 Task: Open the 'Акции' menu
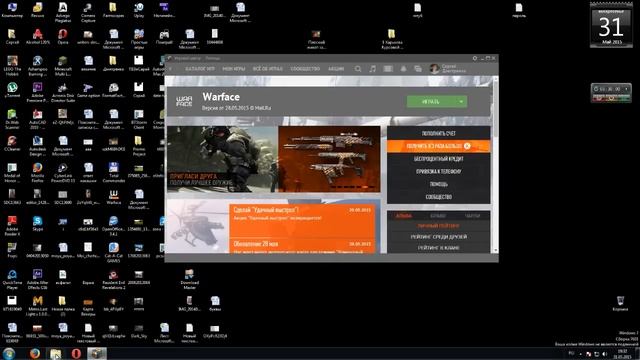(x=336, y=69)
